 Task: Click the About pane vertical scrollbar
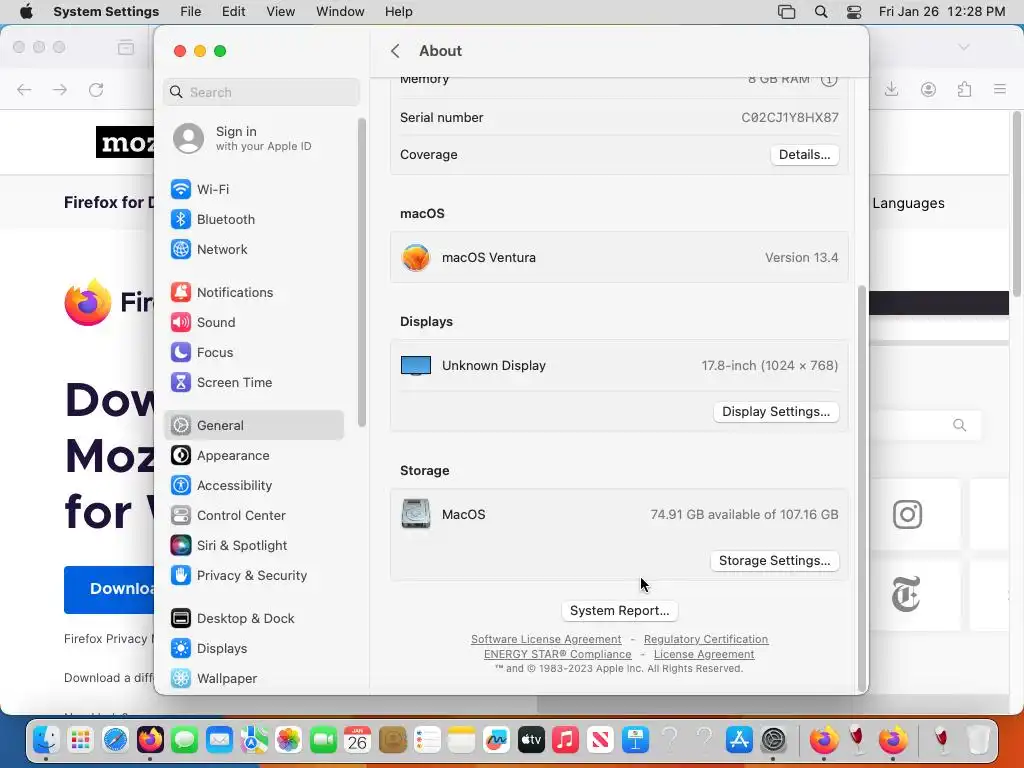tap(861, 487)
